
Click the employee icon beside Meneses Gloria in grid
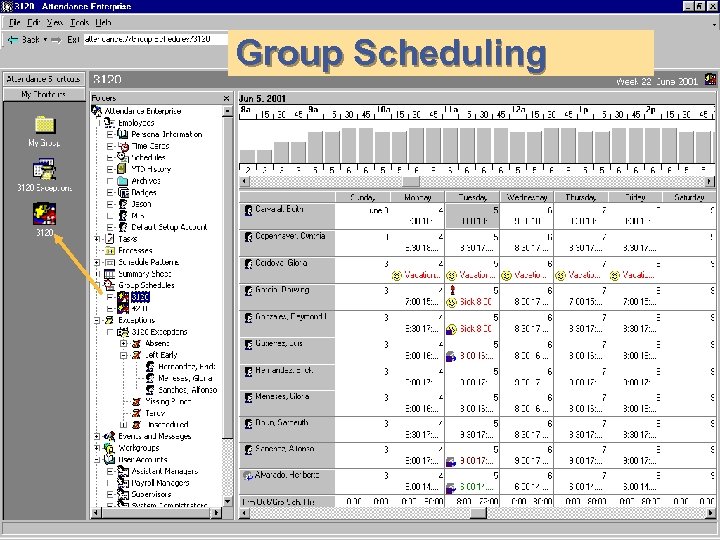[248, 398]
